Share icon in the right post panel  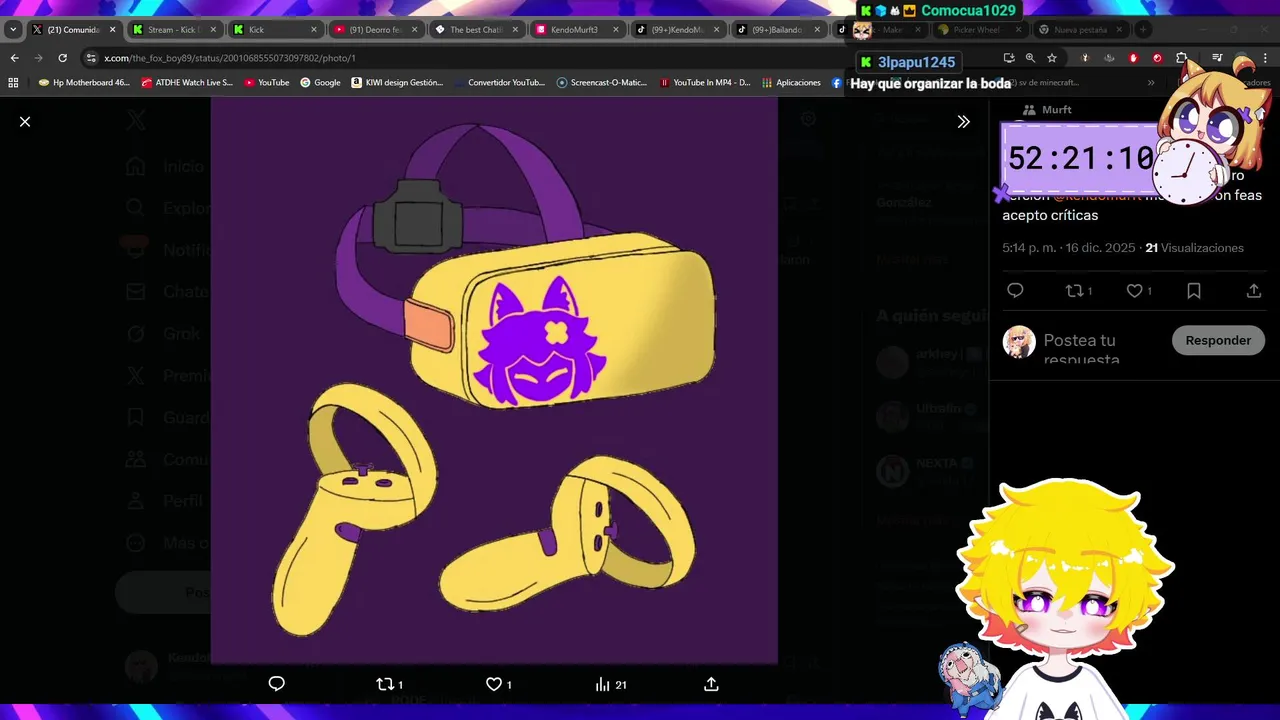[1254, 291]
